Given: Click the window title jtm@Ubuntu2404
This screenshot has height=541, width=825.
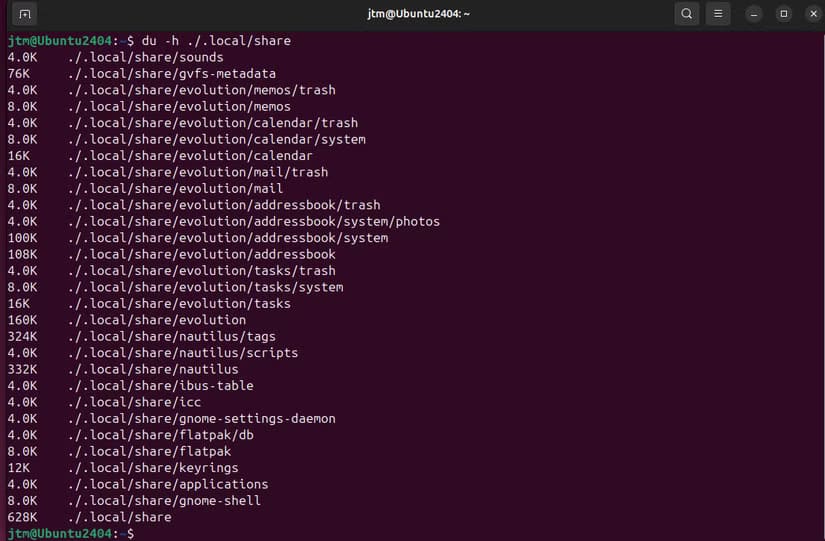Looking at the screenshot, I should pos(412,14).
